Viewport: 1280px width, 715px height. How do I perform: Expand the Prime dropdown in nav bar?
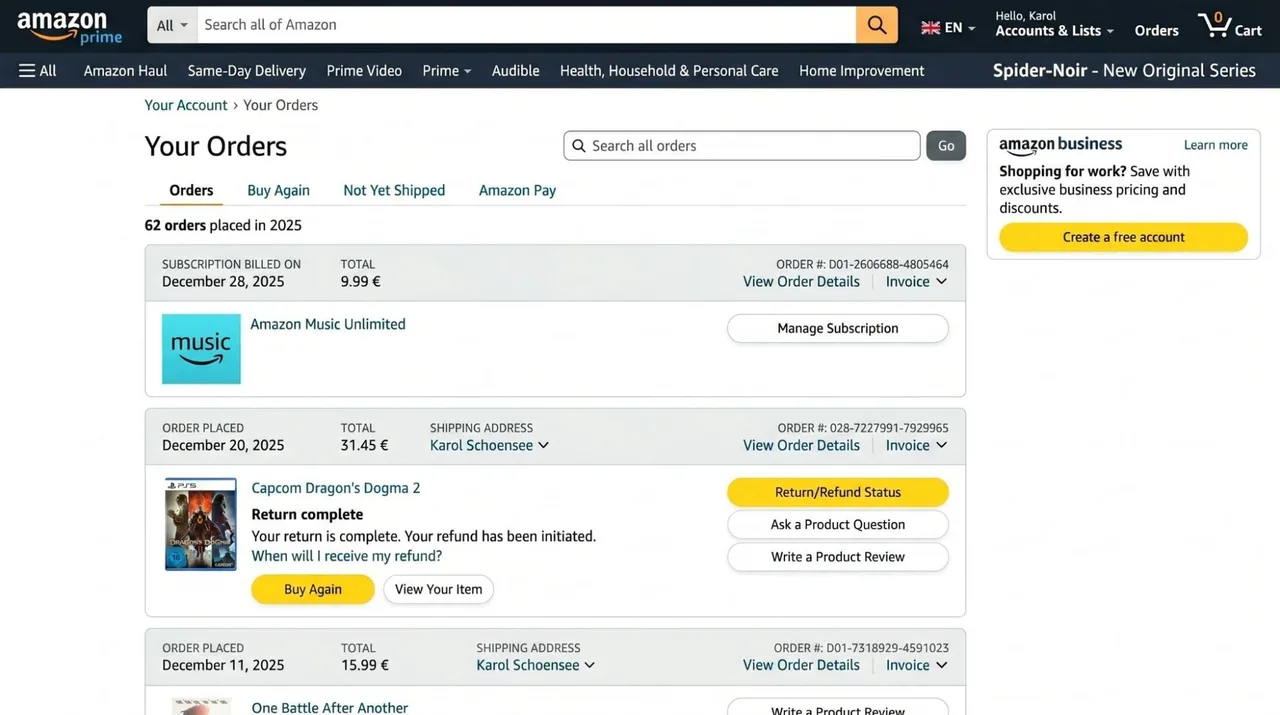tap(446, 71)
